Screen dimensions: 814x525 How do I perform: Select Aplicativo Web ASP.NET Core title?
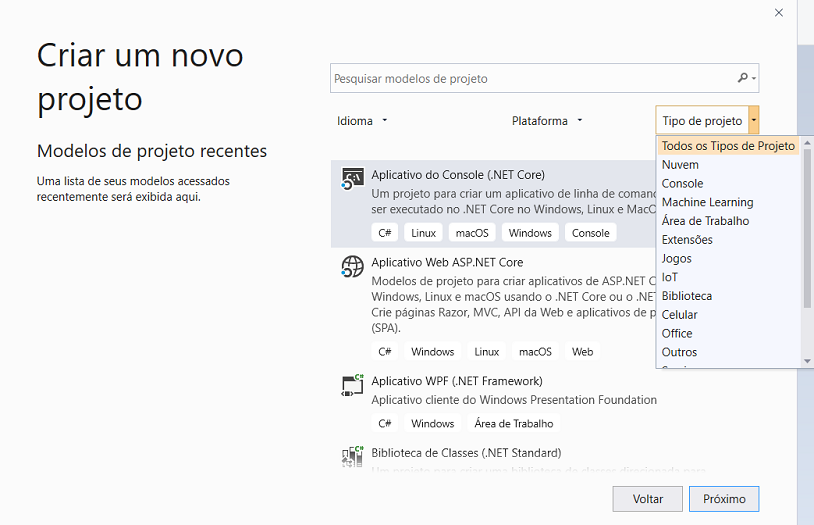447,262
